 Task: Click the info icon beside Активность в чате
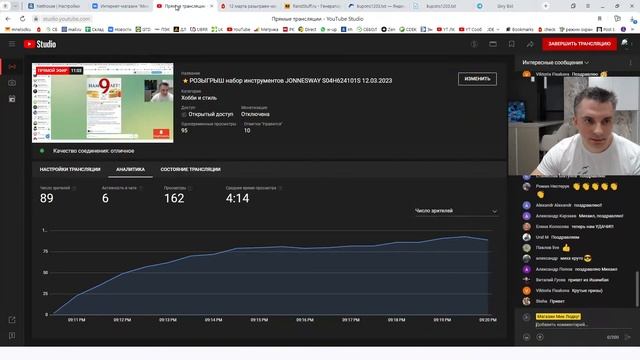[141, 188]
